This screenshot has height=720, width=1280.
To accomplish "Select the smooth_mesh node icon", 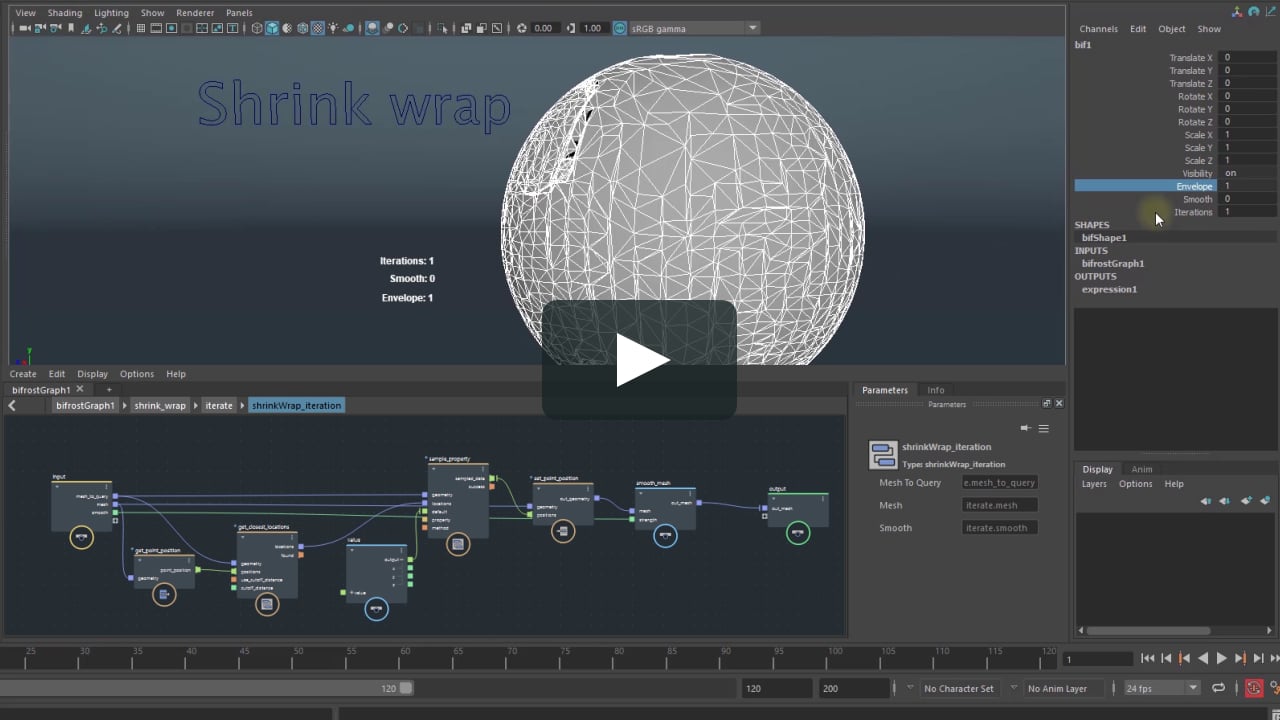I will tap(665, 536).
